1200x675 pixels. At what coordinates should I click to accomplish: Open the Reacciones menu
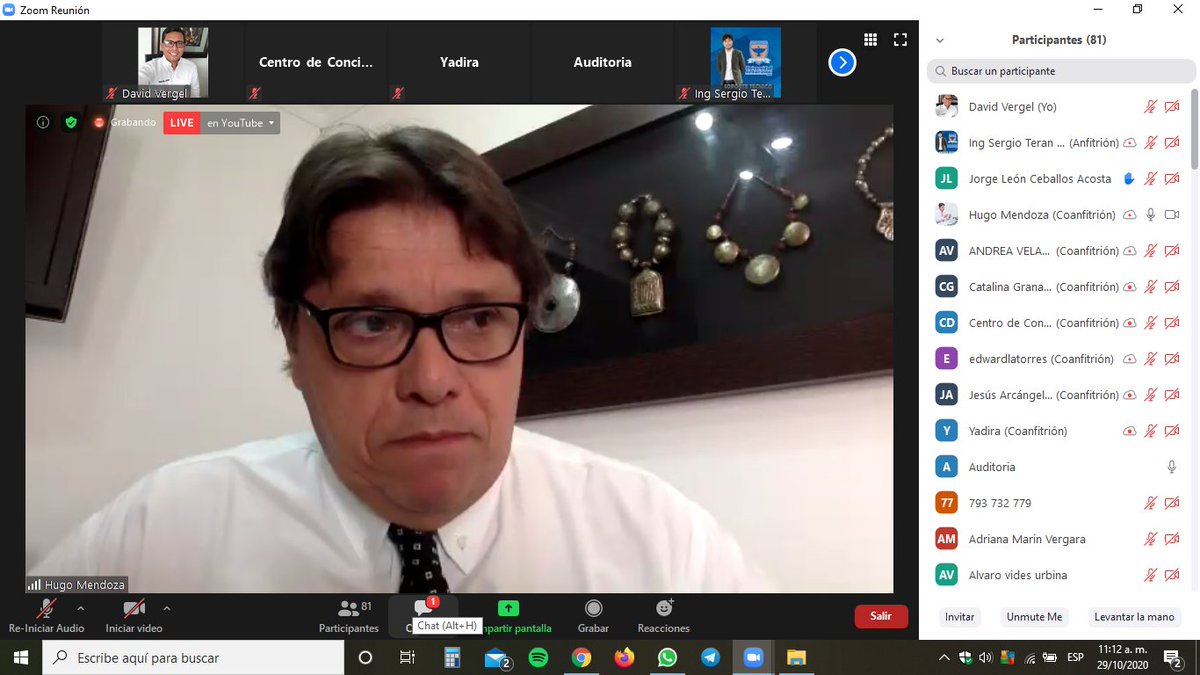(x=664, y=616)
